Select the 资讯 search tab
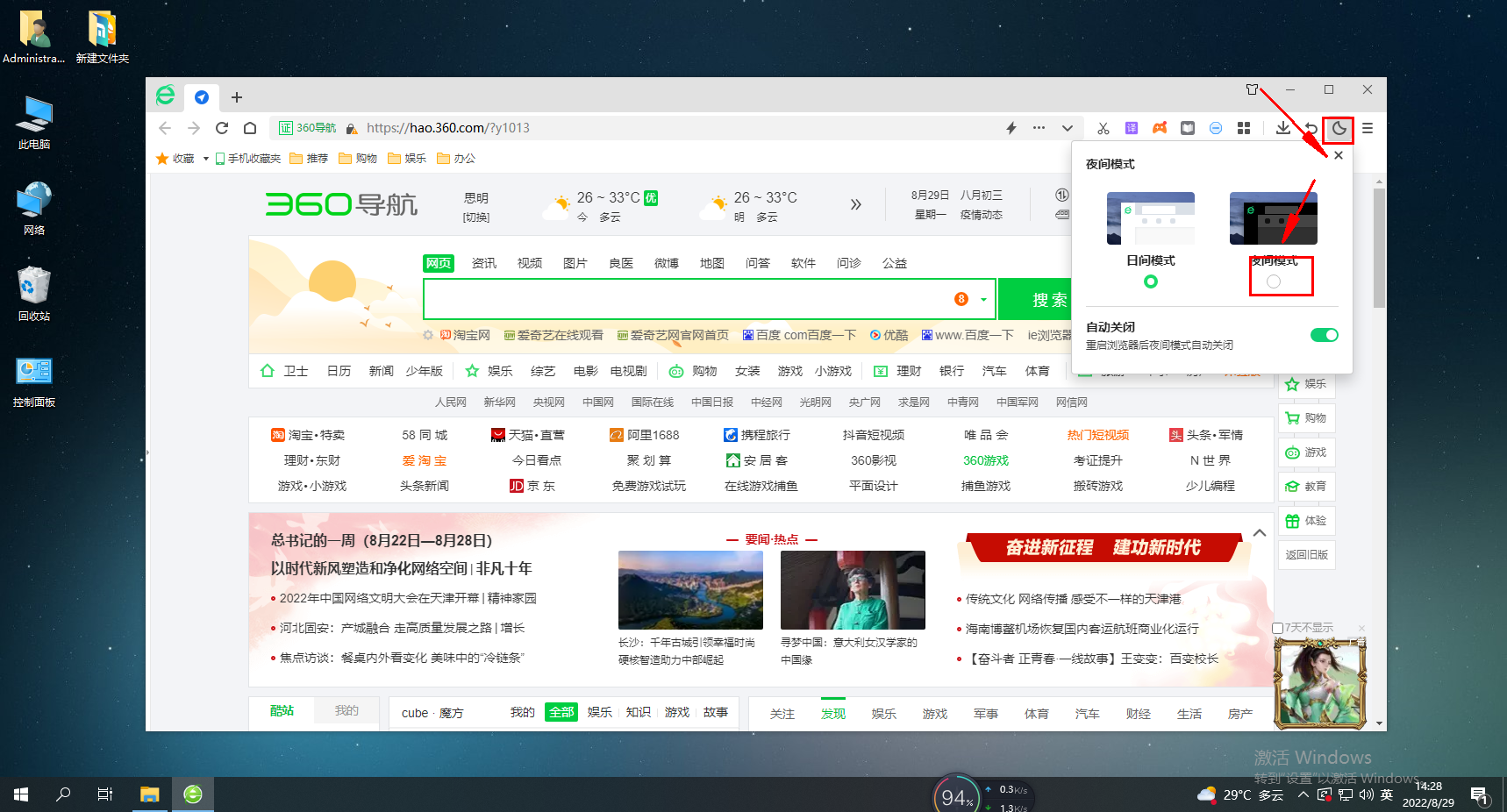Screen dimensions: 1507x812 484,263
